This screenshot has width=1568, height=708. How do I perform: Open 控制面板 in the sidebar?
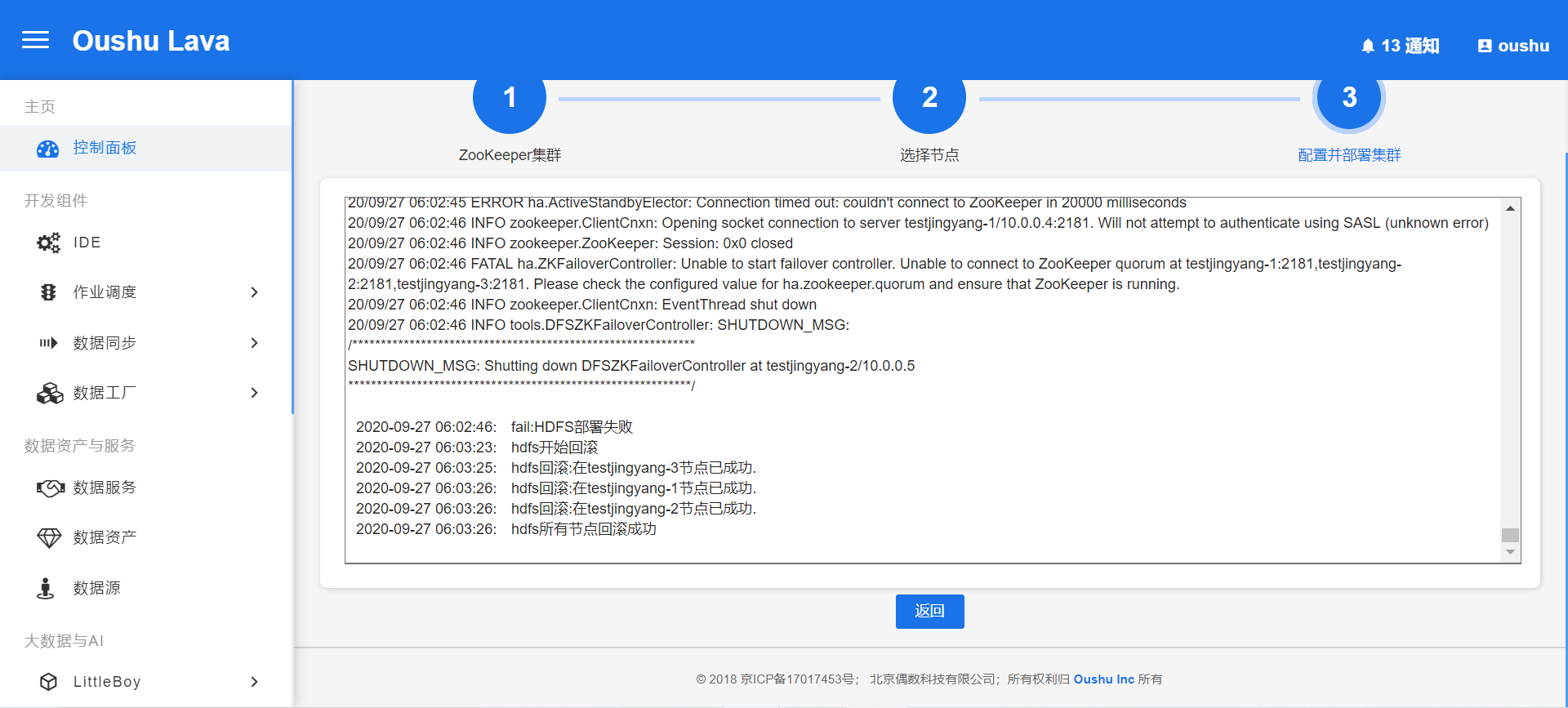pyautogui.click(x=146, y=148)
